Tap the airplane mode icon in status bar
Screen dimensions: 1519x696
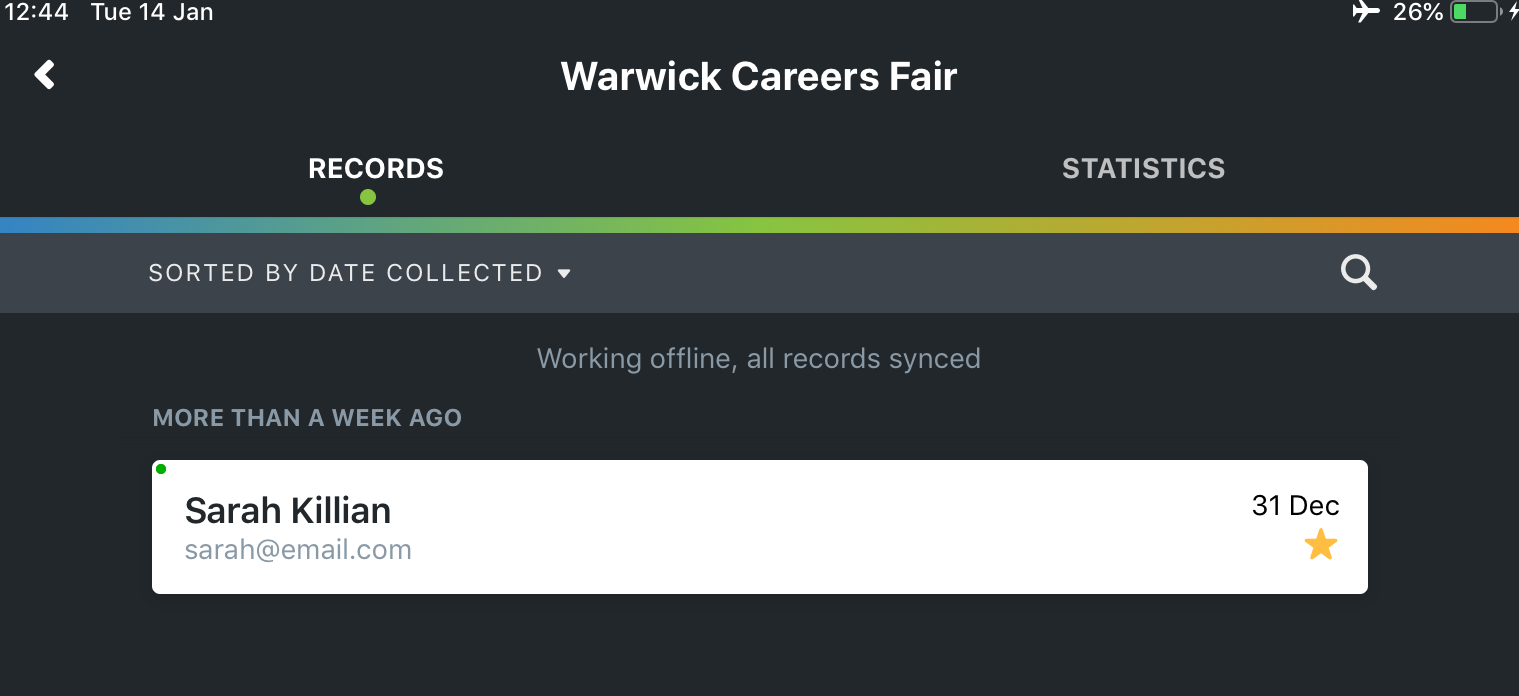coord(1366,12)
